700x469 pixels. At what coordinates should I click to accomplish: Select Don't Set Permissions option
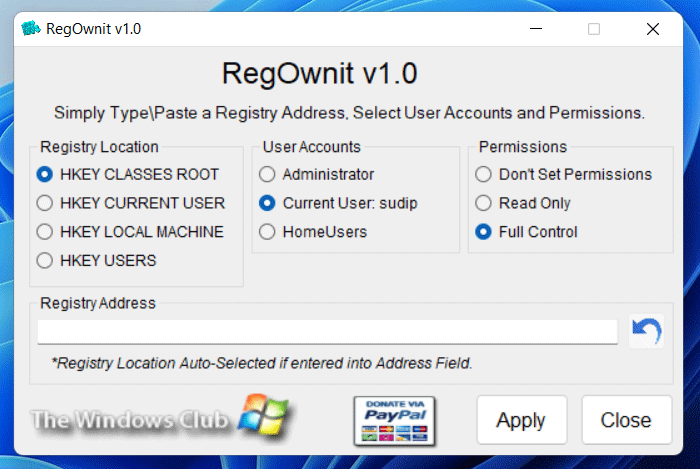click(x=563, y=174)
